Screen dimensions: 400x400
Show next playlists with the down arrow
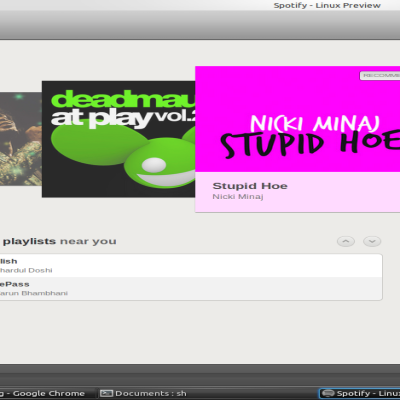point(372,241)
